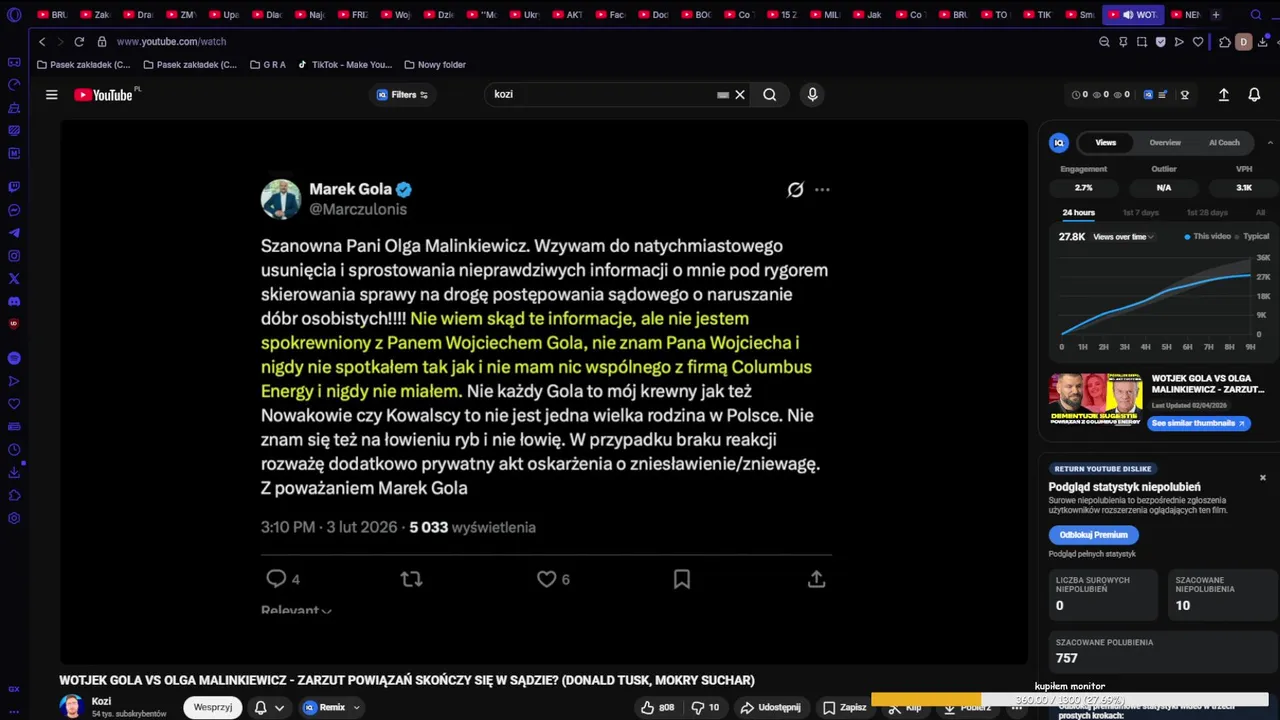Open a new browser tab with the plus icon
The height and width of the screenshot is (720, 1280).
pos(1216,15)
